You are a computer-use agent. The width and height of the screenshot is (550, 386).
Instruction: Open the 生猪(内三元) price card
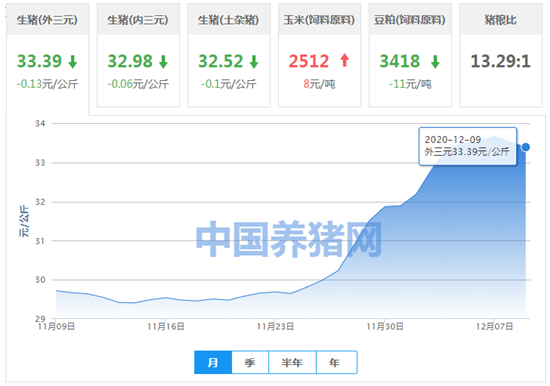click(138, 55)
